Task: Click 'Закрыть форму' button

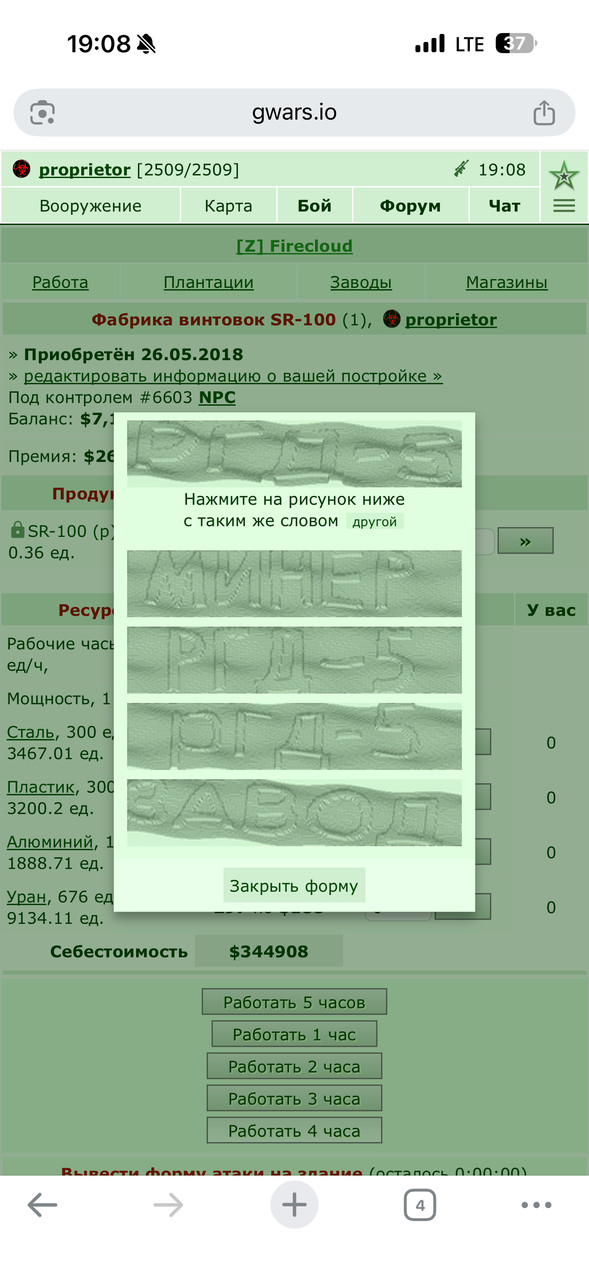Action: [294, 886]
